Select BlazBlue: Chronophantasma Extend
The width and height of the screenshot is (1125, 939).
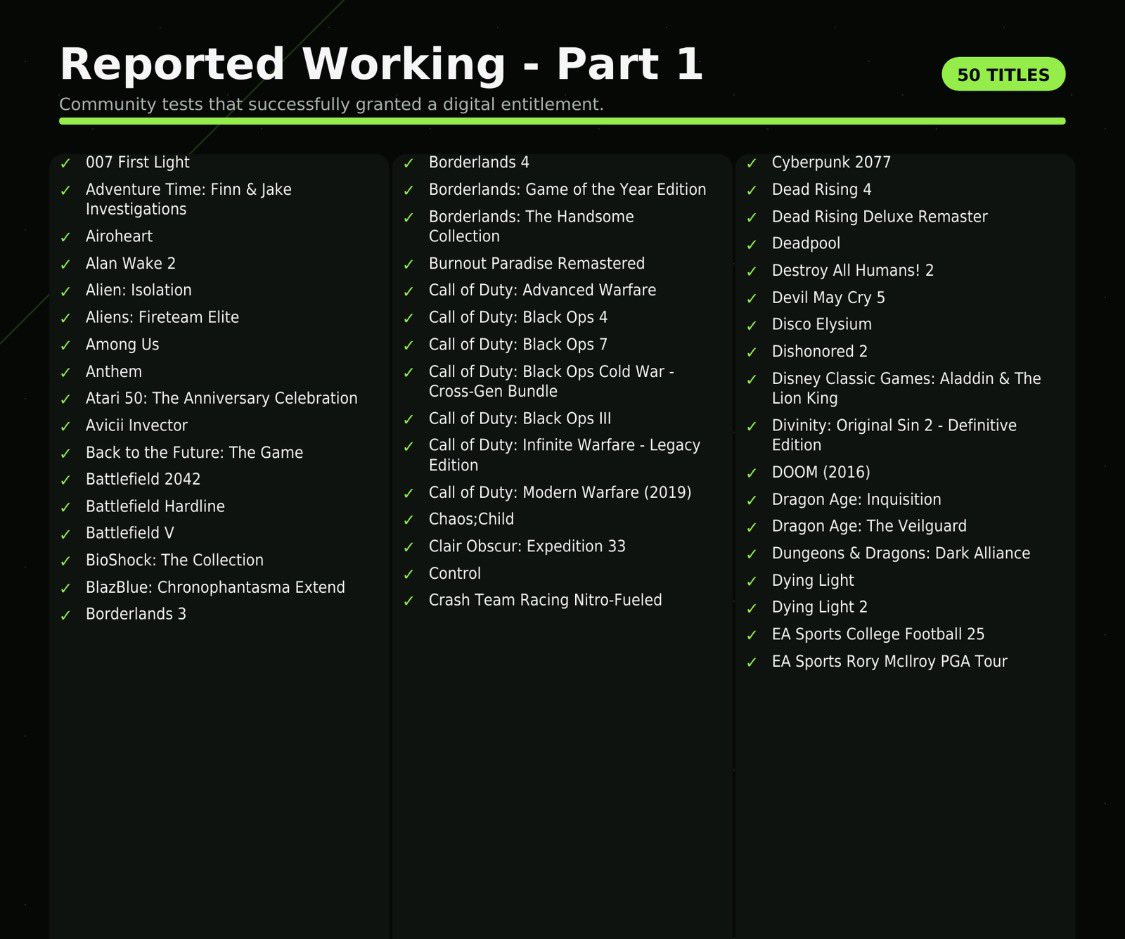pyautogui.click(x=215, y=588)
